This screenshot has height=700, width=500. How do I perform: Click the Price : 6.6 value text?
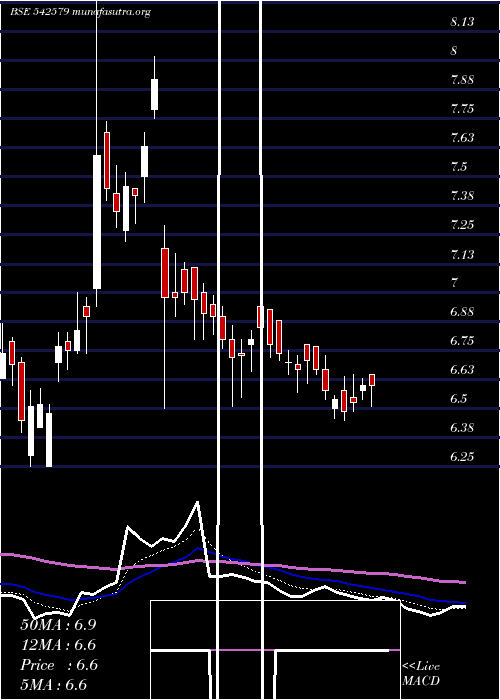click(x=58, y=665)
